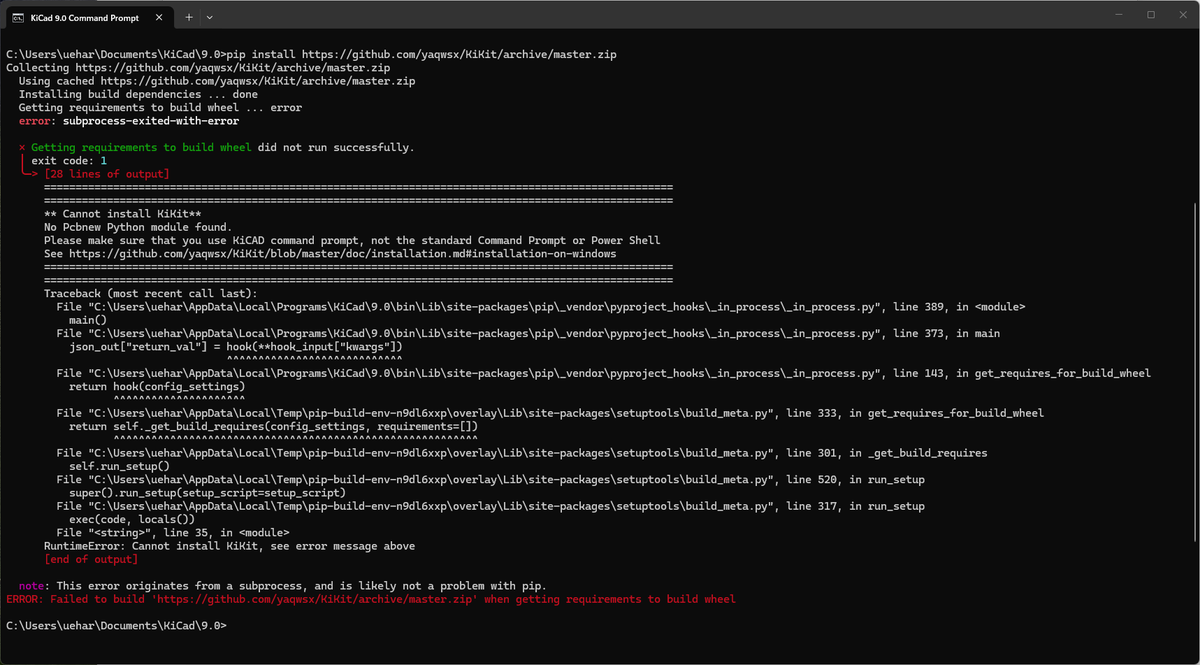This screenshot has height=665, width=1200.
Task: Click the 'line 520, in run_setup' file line
Action: click(490, 479)
